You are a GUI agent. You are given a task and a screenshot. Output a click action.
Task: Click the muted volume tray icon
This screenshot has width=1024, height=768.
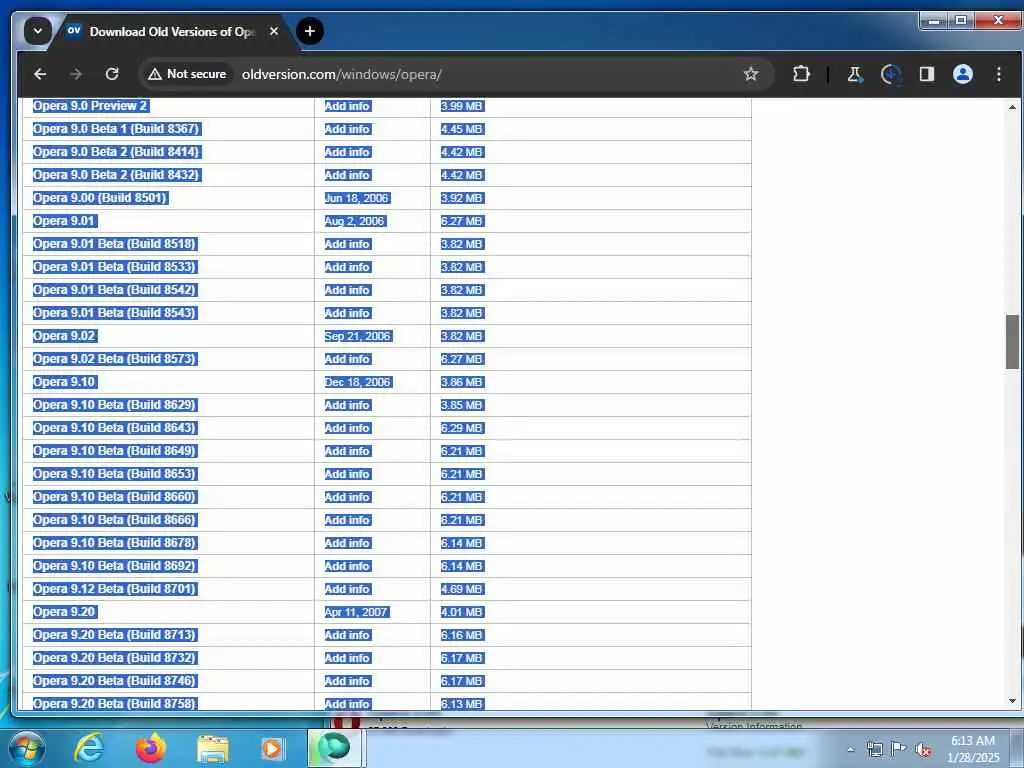pyautogui.click(x=923, y=750)
